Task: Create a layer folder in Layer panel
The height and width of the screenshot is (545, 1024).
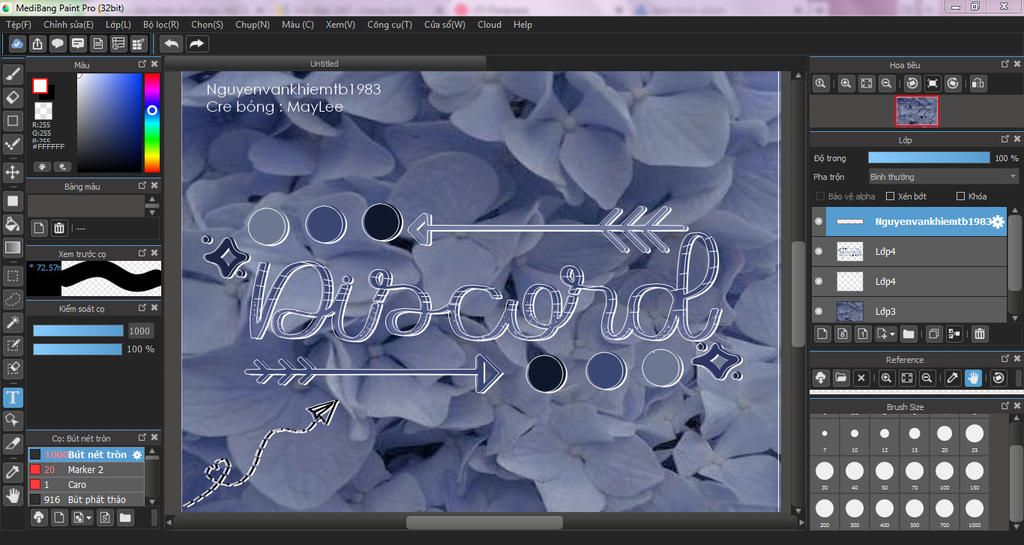Action: coord(908,334)
